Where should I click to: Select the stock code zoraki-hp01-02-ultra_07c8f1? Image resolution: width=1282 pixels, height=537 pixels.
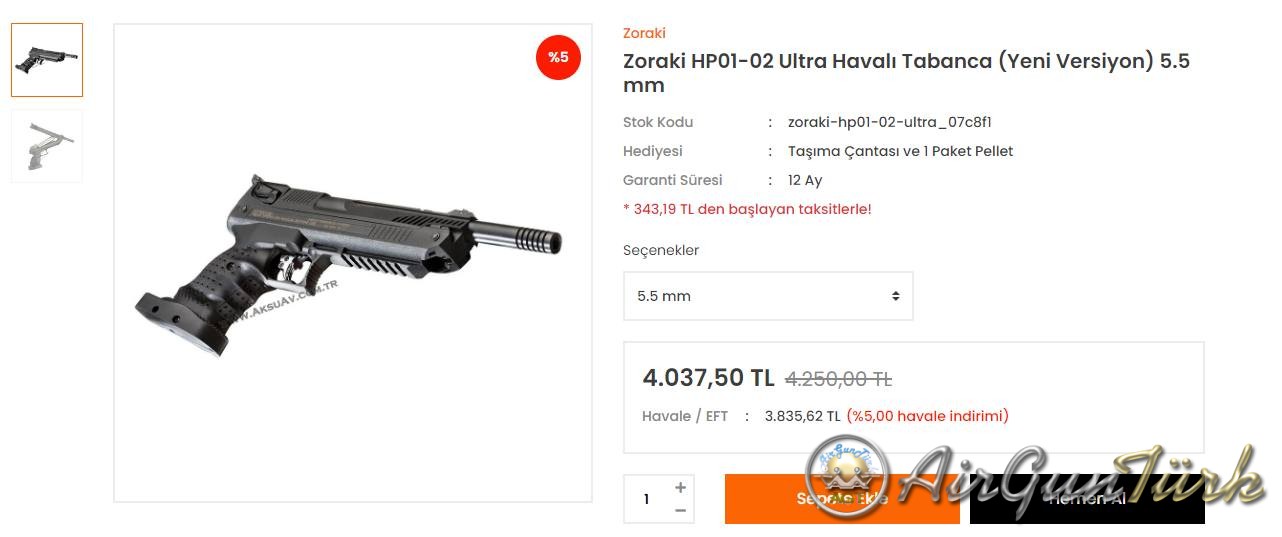point(889,122)
